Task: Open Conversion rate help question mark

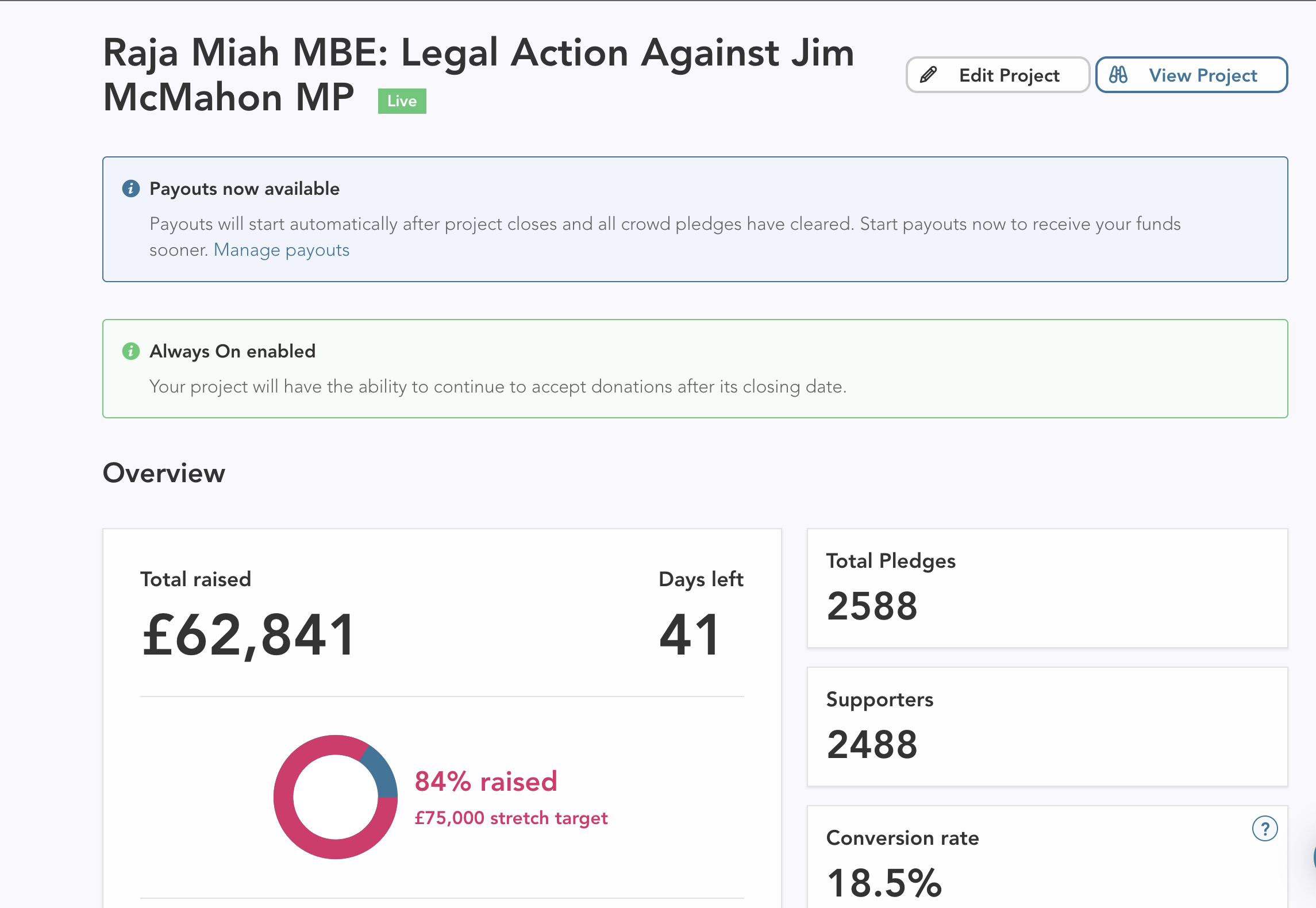Action: [x=1264, y=829]
